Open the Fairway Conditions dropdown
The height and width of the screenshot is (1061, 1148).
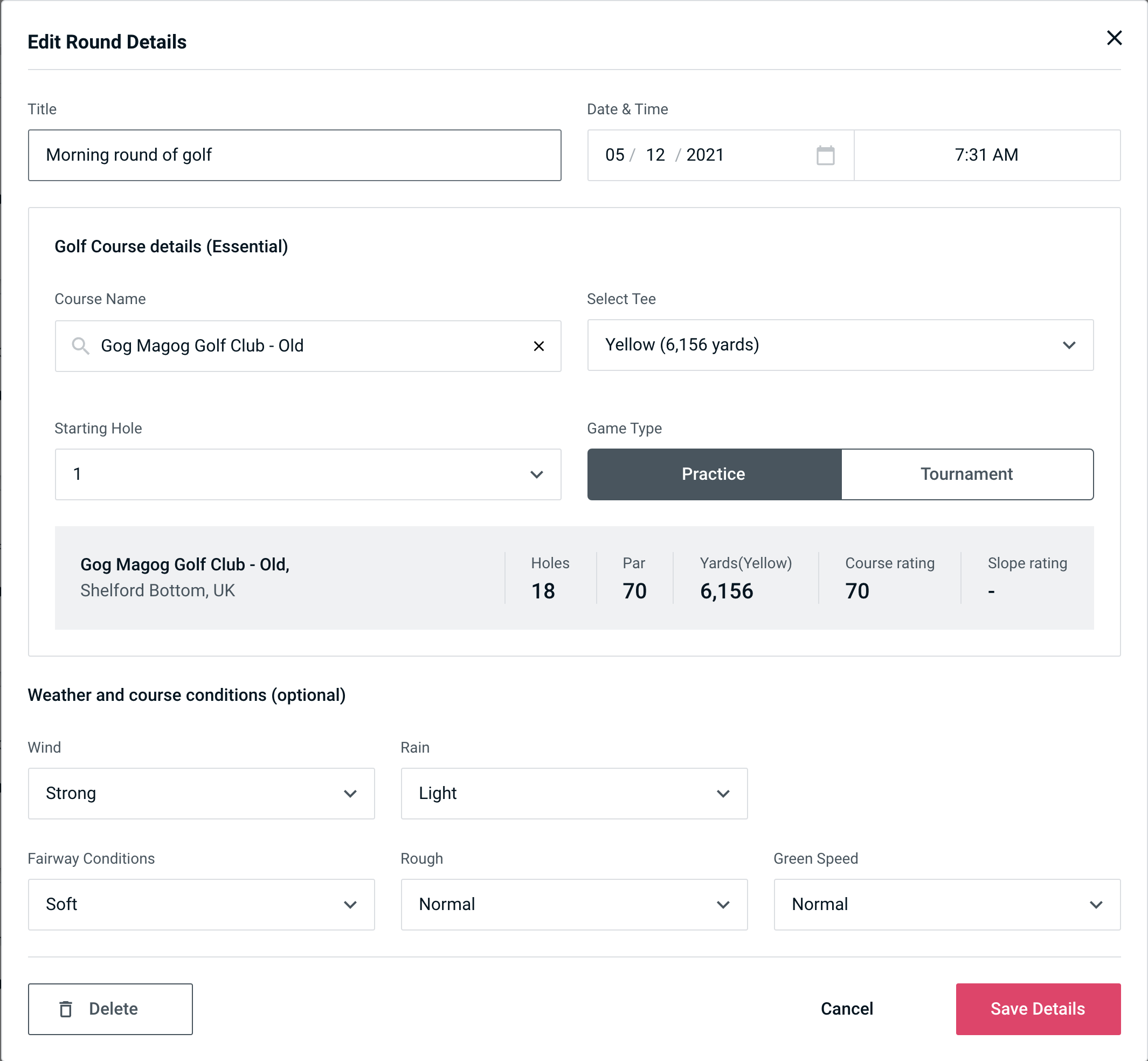tap(200, 903)
